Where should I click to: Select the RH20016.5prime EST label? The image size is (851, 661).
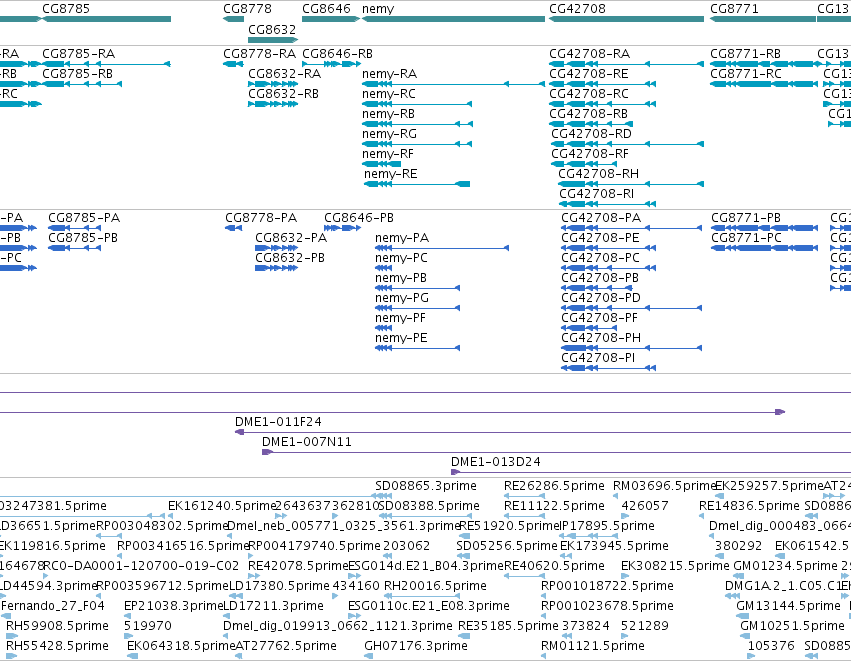point(435,587)
